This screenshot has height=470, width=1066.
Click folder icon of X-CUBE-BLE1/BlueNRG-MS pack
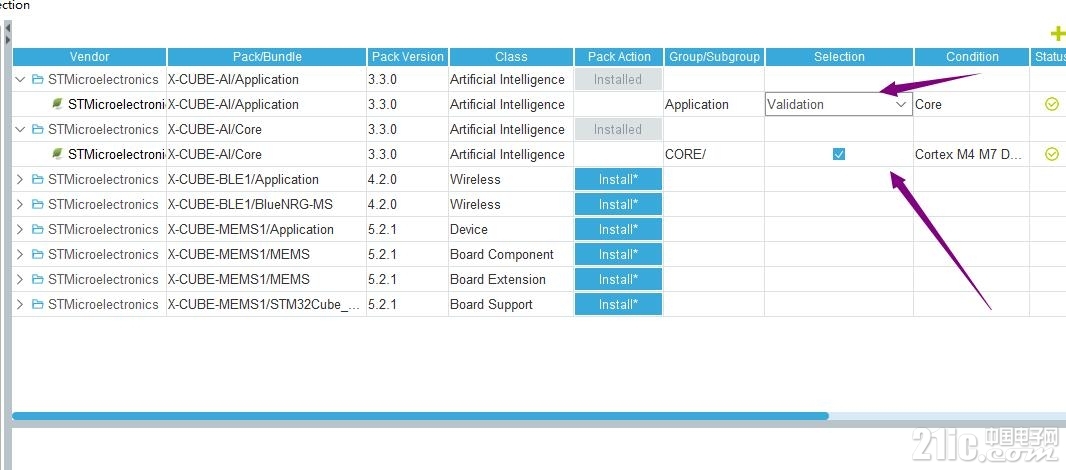[37, 205]
